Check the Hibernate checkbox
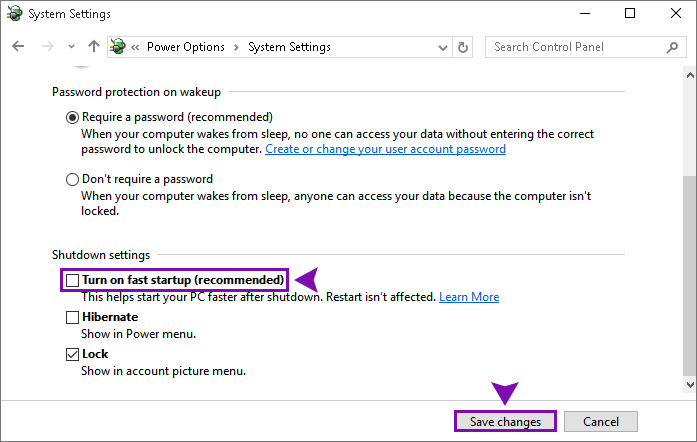 72,317
